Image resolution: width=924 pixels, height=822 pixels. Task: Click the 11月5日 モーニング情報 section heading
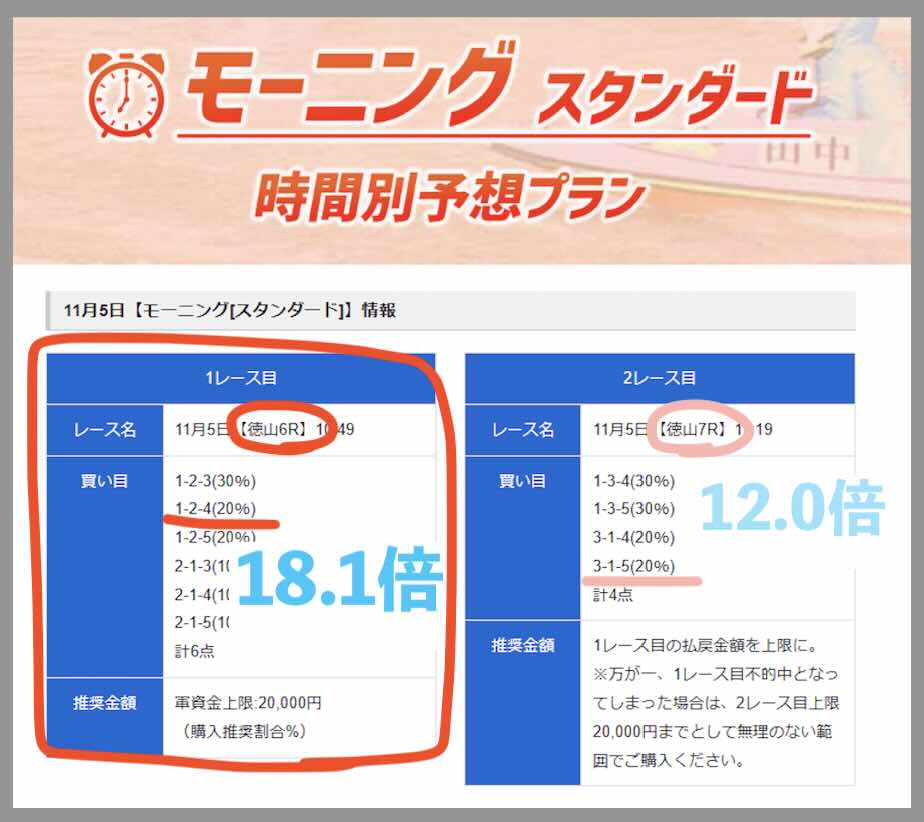point(230,311)
